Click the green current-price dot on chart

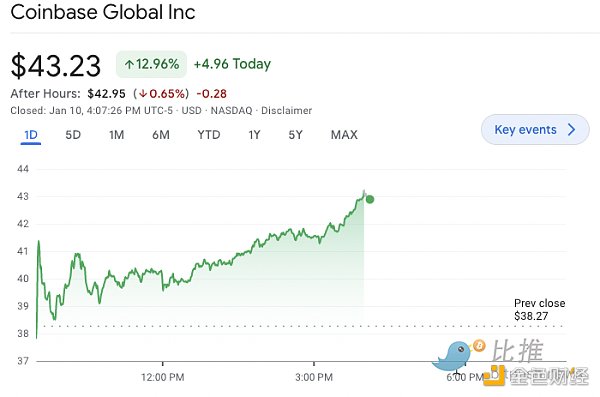pos(370,199)
